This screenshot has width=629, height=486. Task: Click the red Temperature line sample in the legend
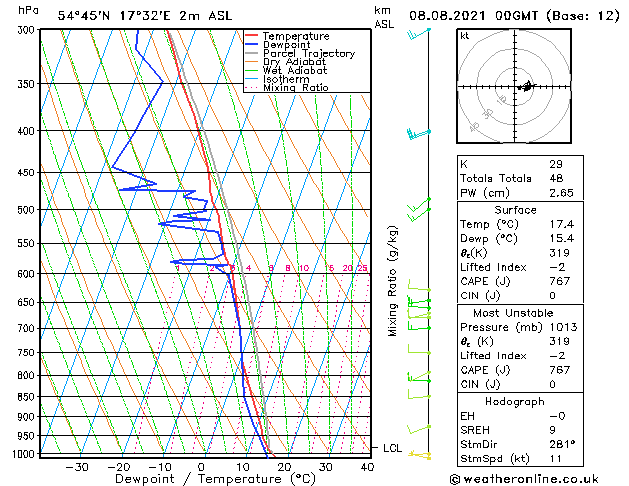pyautogui.click(x=251, y=36)
